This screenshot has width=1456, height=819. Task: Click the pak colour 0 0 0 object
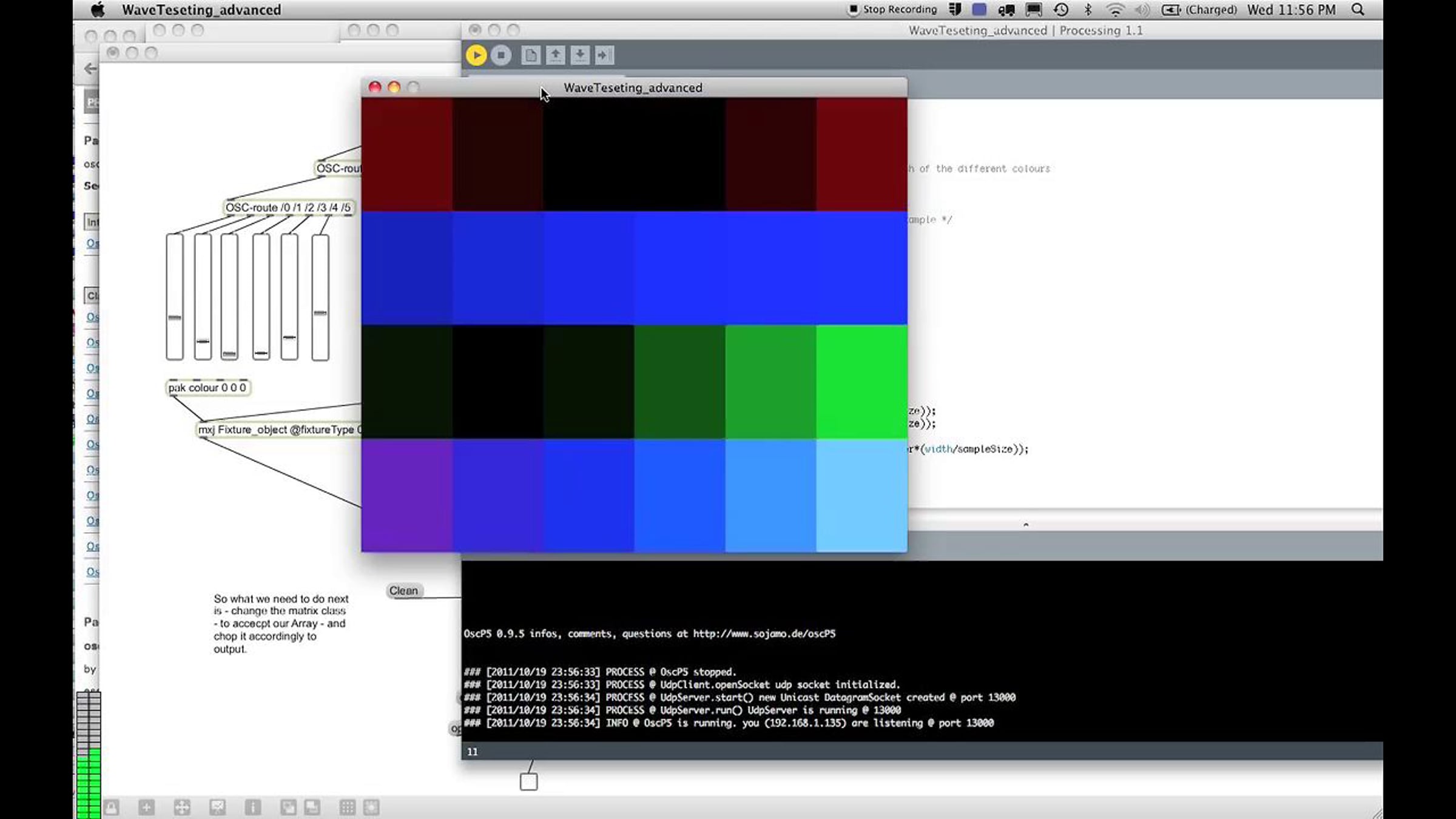coord(207,388)
